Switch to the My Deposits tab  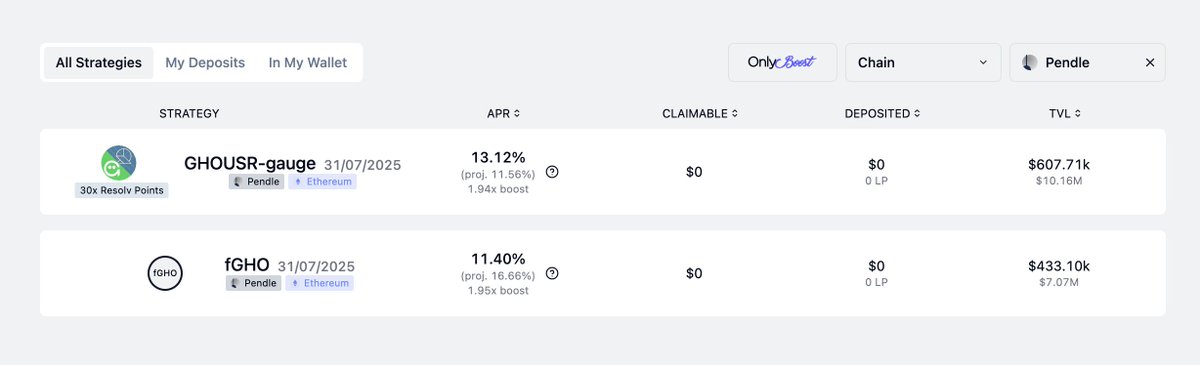205,62
